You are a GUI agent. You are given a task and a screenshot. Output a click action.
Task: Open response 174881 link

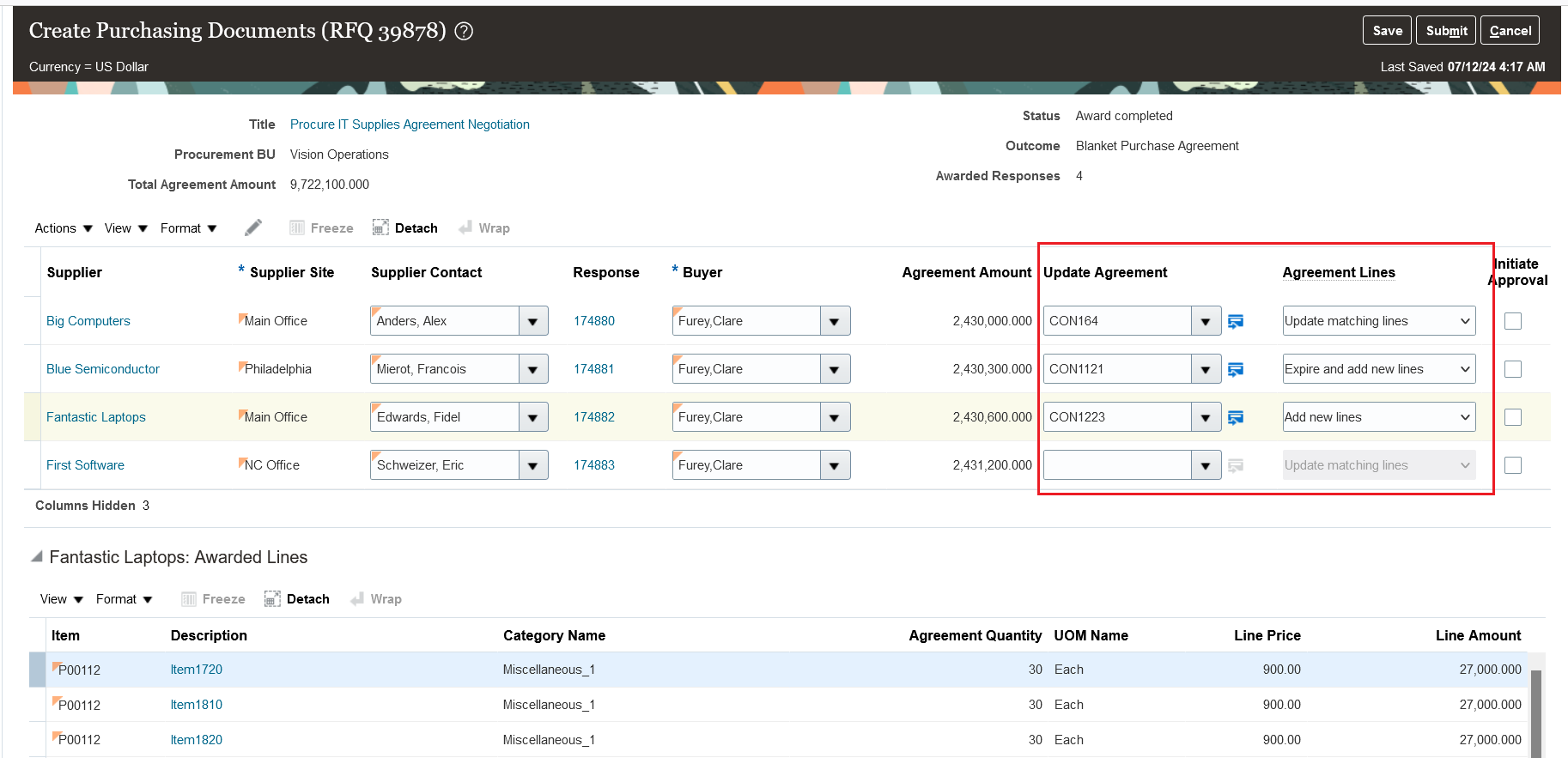click(594, 369)
